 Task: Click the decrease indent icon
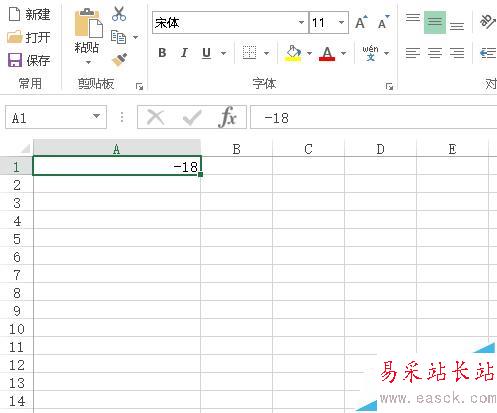click(488, 53)
